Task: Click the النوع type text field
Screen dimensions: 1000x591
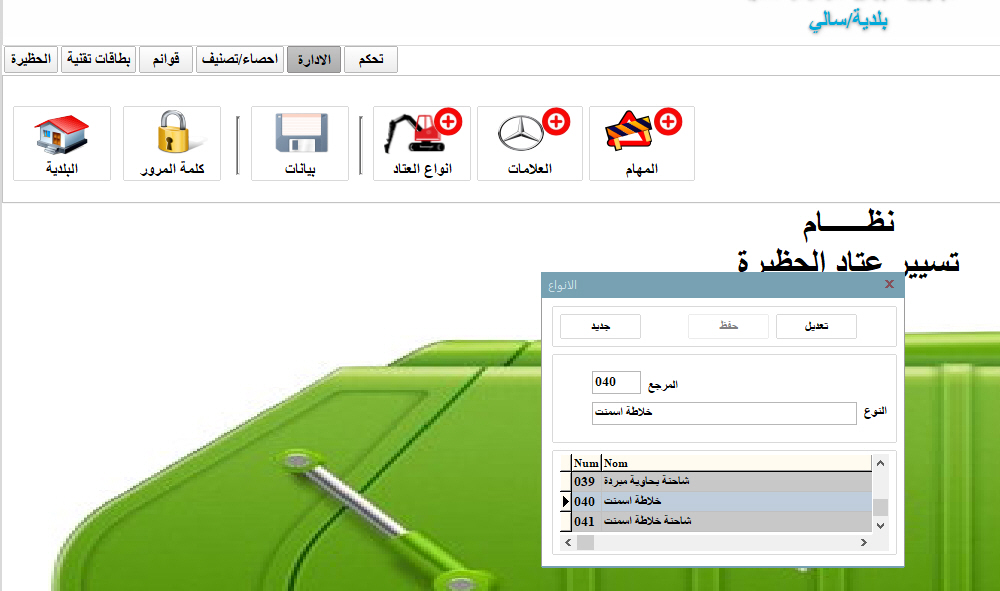Action: tap(723, 413)
